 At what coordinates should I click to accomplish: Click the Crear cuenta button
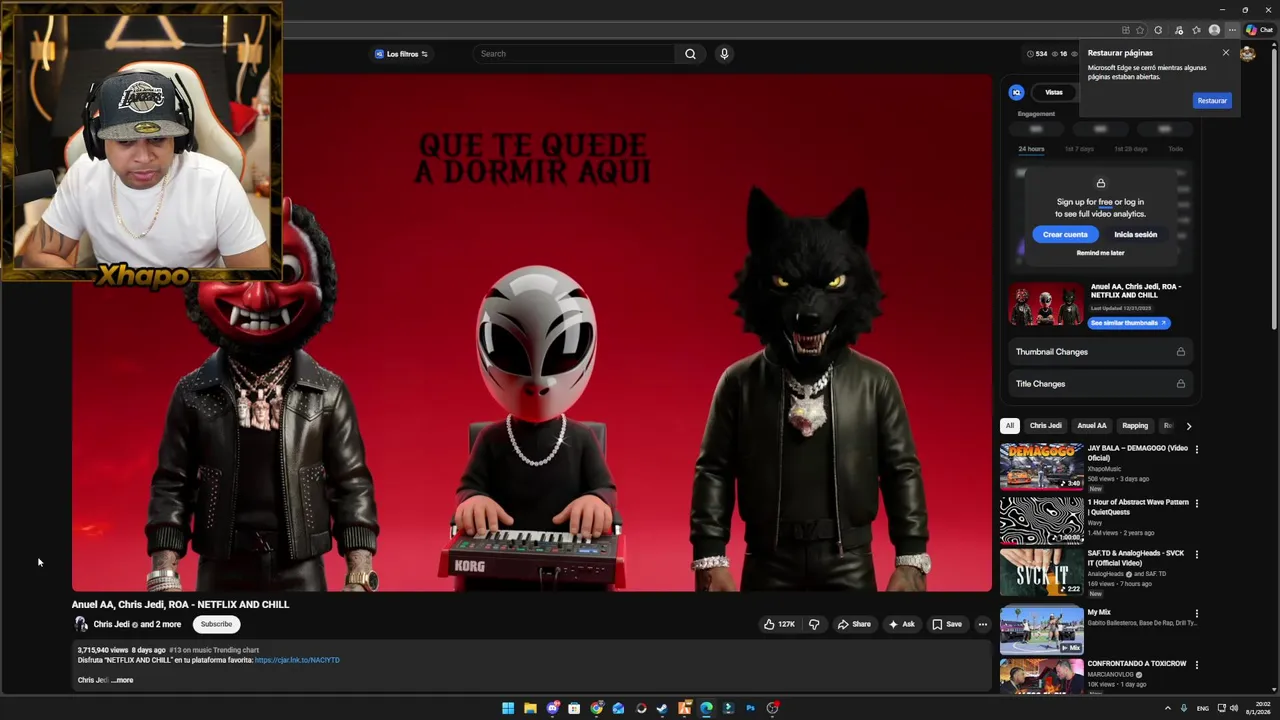click(1065, 234)
